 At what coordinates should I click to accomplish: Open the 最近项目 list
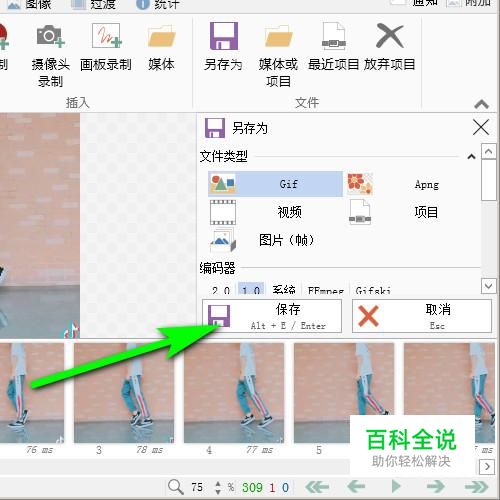click(x=333, y=47)
